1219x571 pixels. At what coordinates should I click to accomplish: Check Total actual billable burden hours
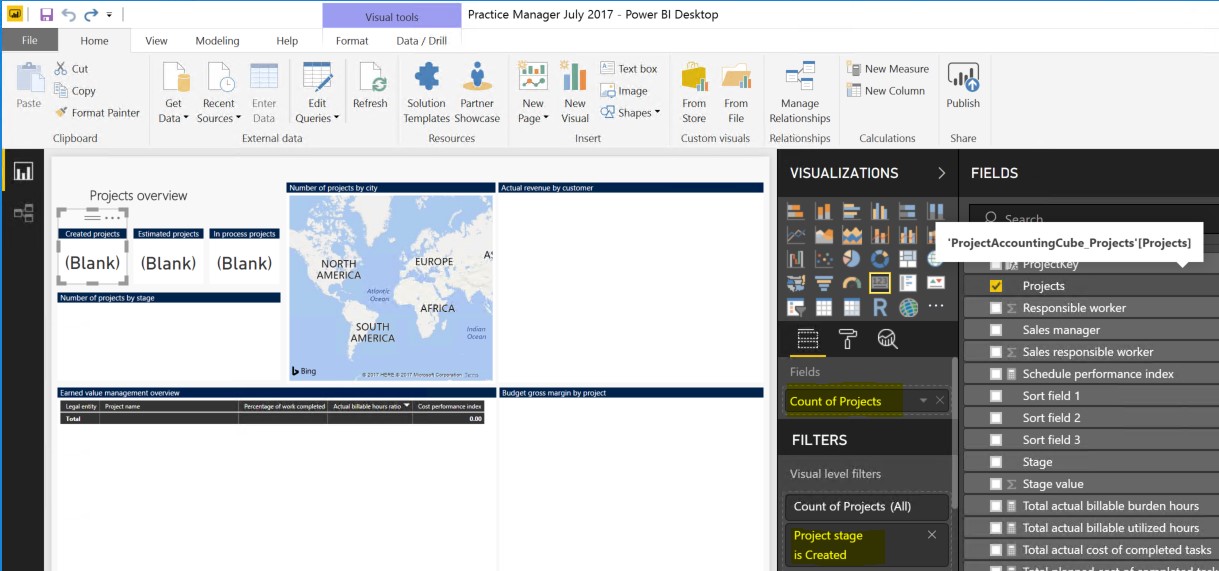coord(996,506)
